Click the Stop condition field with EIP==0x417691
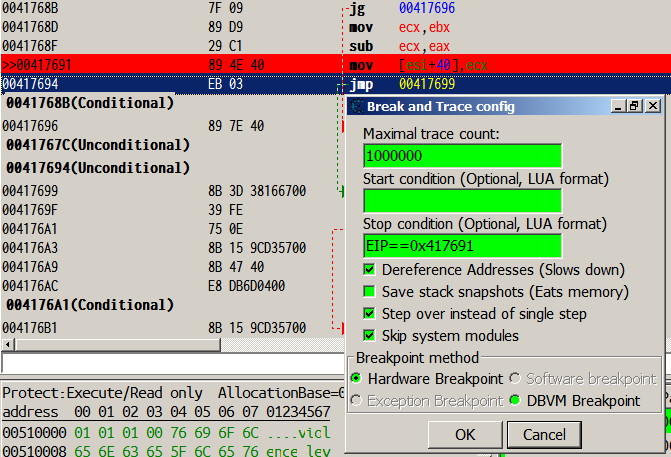Screen dimensions: 671x457 tap(462, 245)
